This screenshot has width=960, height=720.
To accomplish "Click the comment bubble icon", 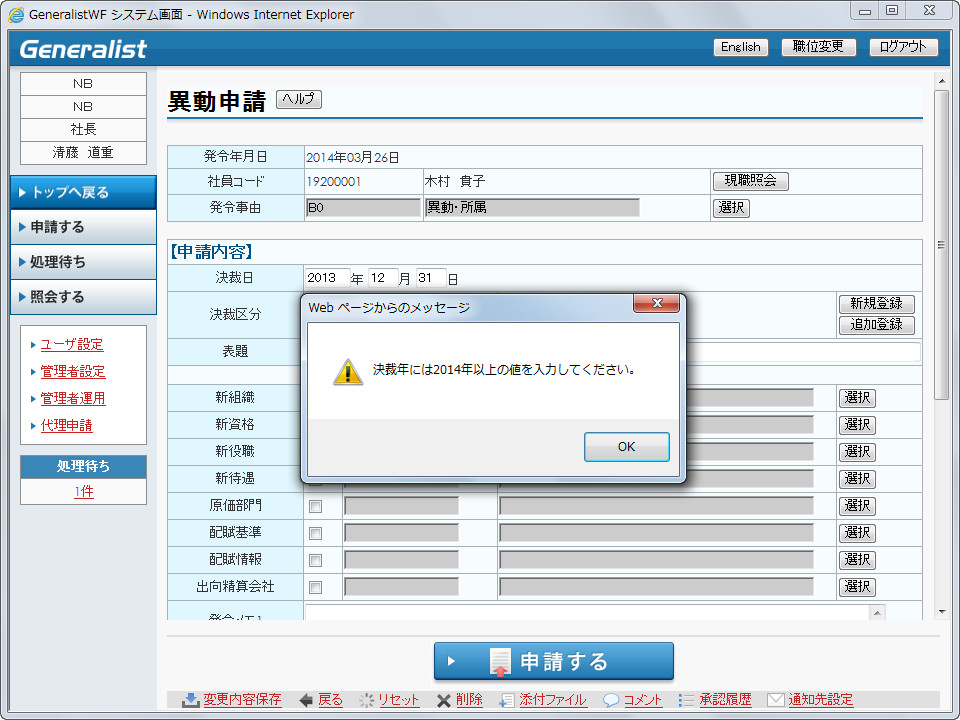I will coord(610,700).
